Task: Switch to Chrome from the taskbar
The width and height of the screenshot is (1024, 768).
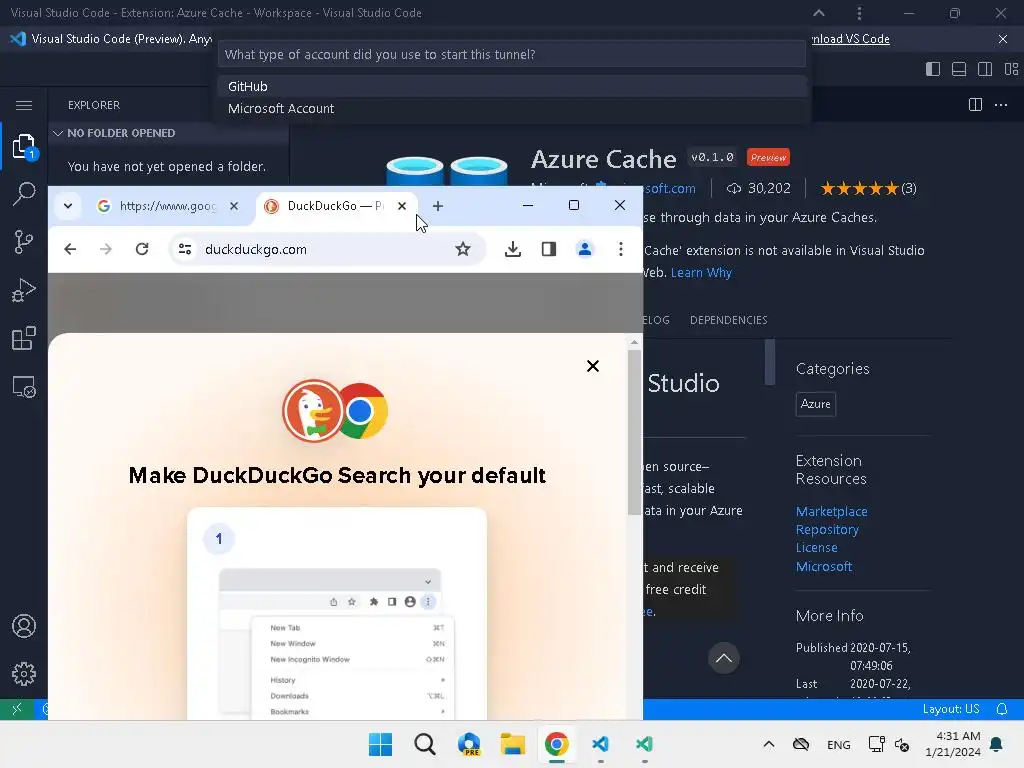Action: [x=556, y=744]
